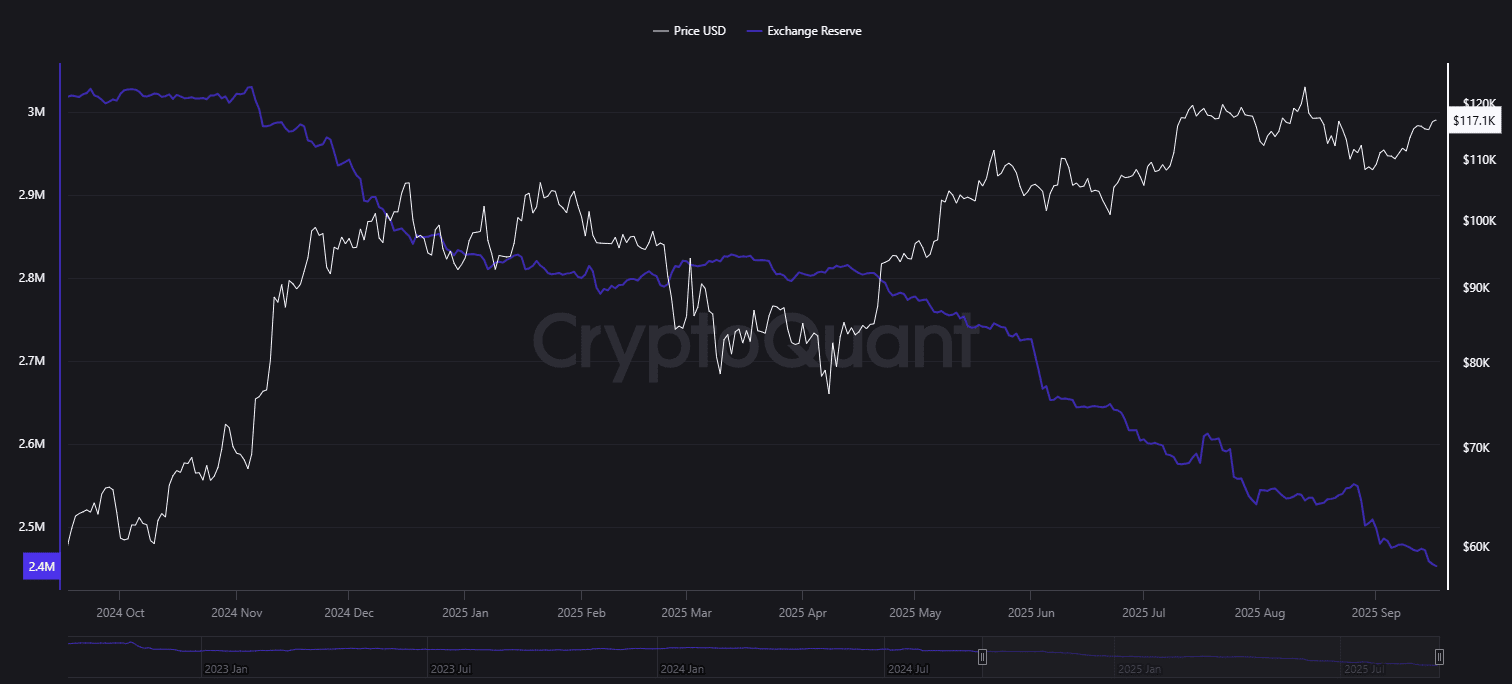
Task: Click the $117.1K current price label
Action: tap(1474, 121)
